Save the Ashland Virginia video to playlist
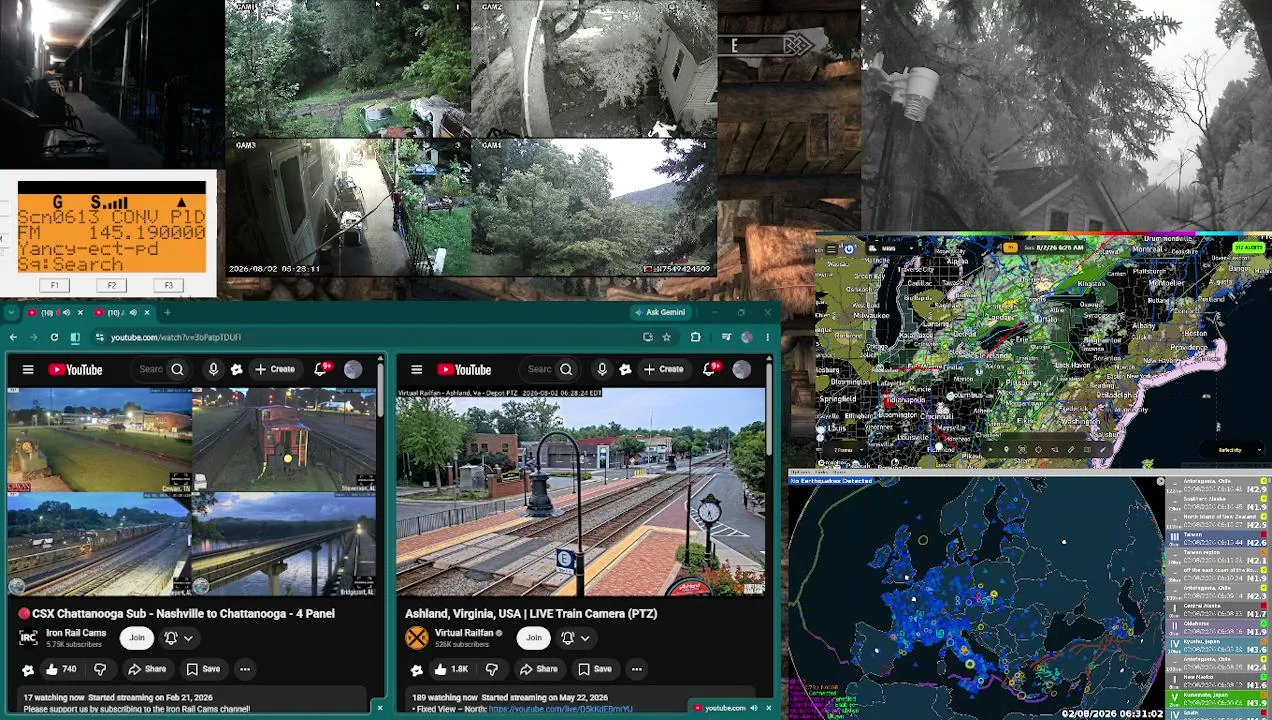1272x720 pixels. click(594, 669)
